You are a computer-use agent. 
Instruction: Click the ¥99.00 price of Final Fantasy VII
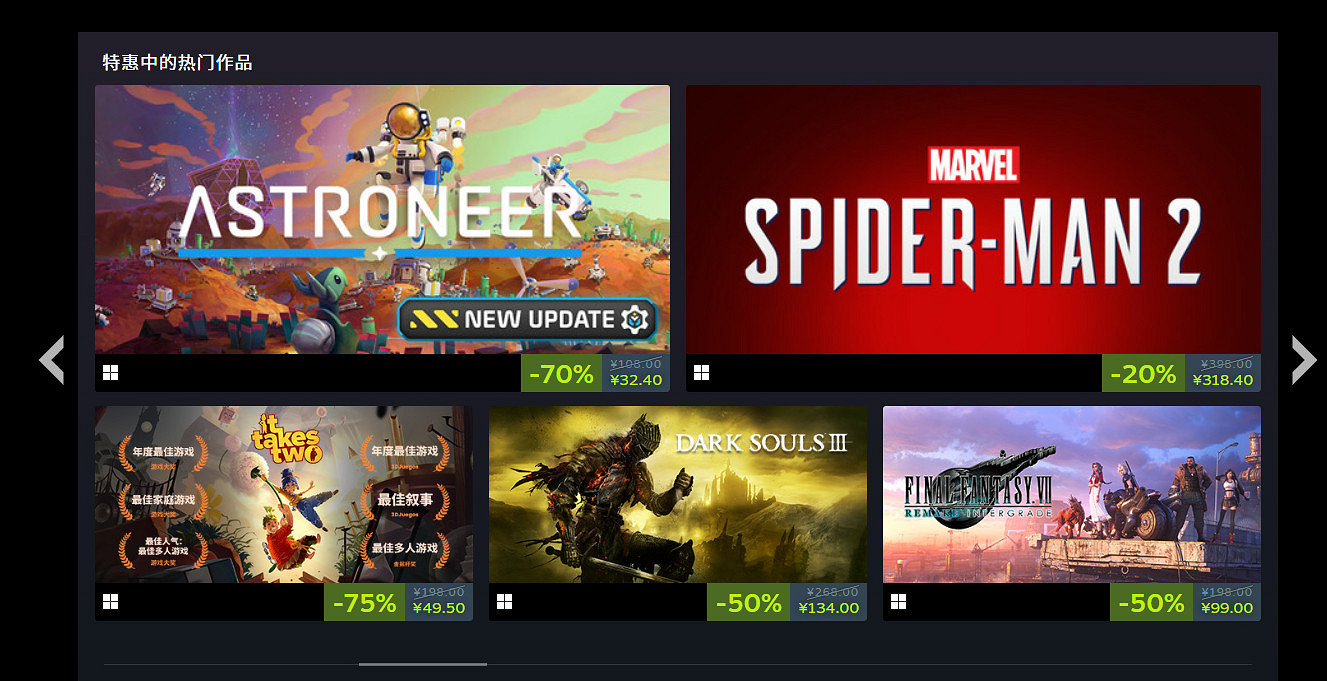(x=1227, y=608)
